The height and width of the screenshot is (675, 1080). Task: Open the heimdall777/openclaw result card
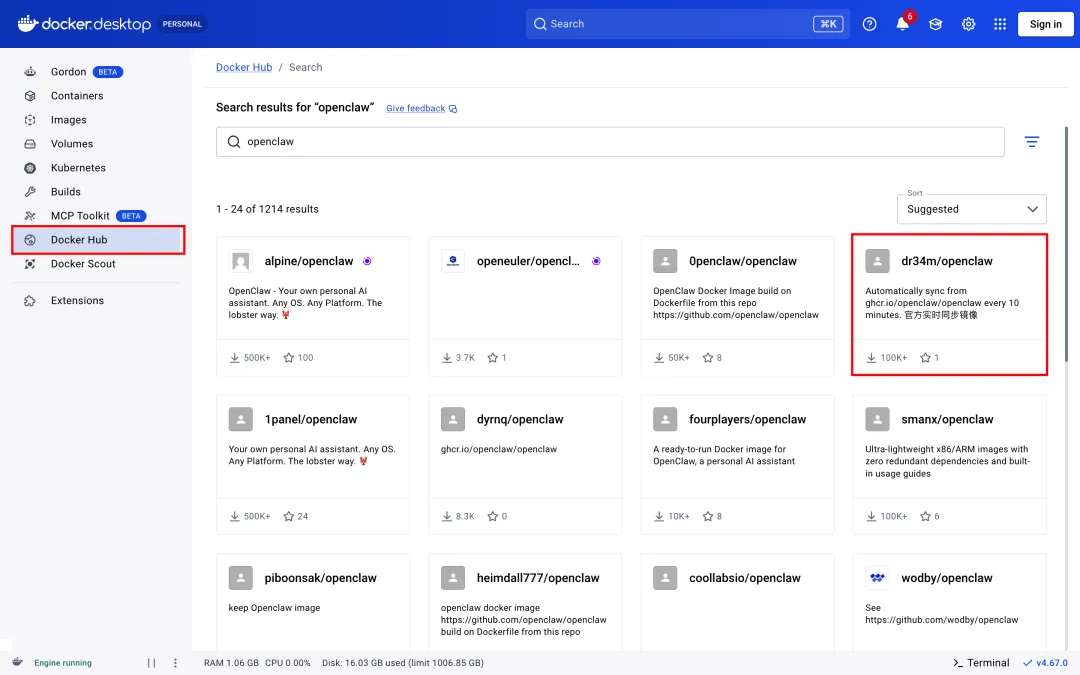pyautogui.click(x=525, y=603)
